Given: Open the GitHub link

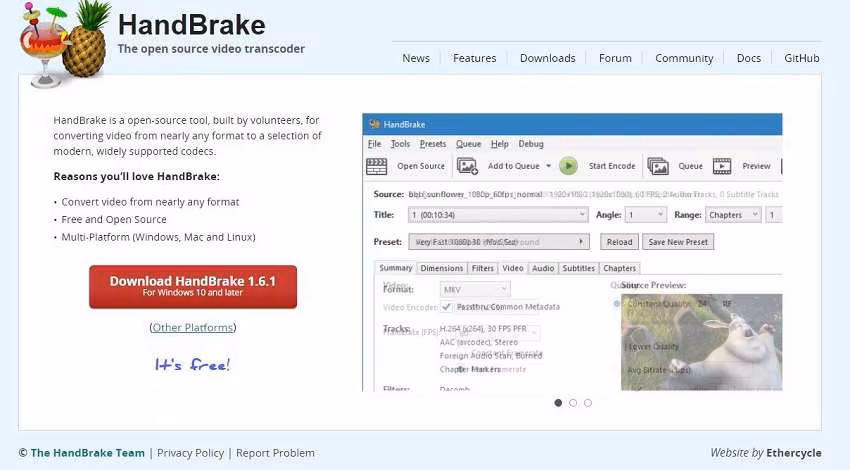Looking at the screenshot, I should click(802, 58).
